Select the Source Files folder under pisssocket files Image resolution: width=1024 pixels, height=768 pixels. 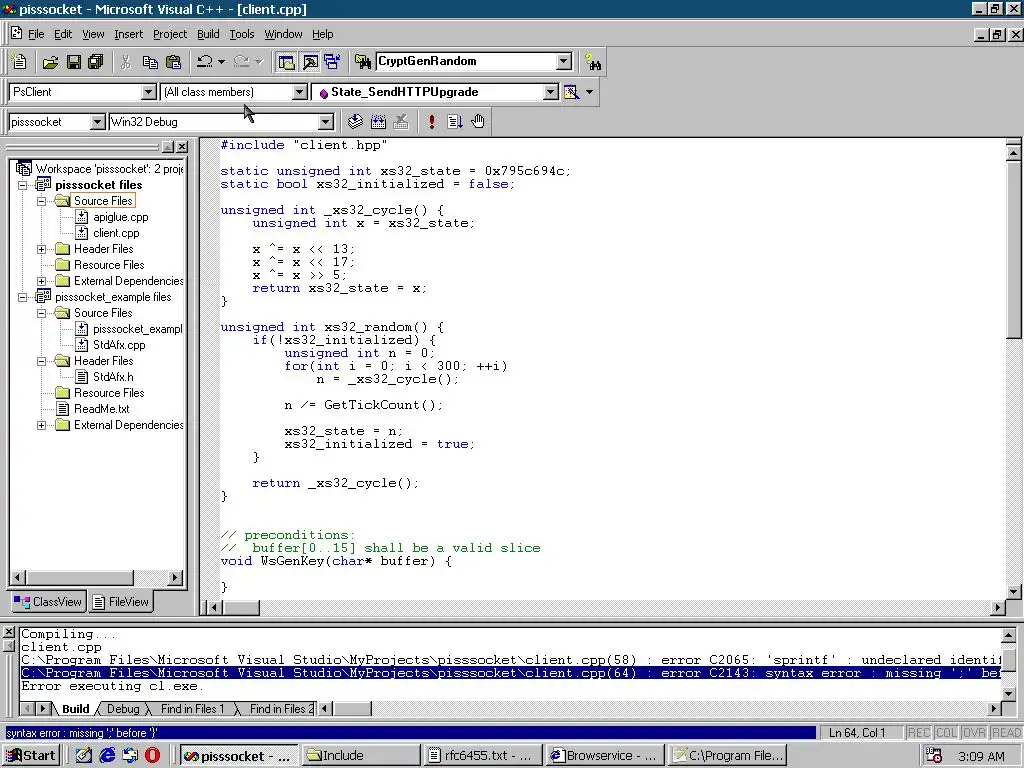pos(103,201)
